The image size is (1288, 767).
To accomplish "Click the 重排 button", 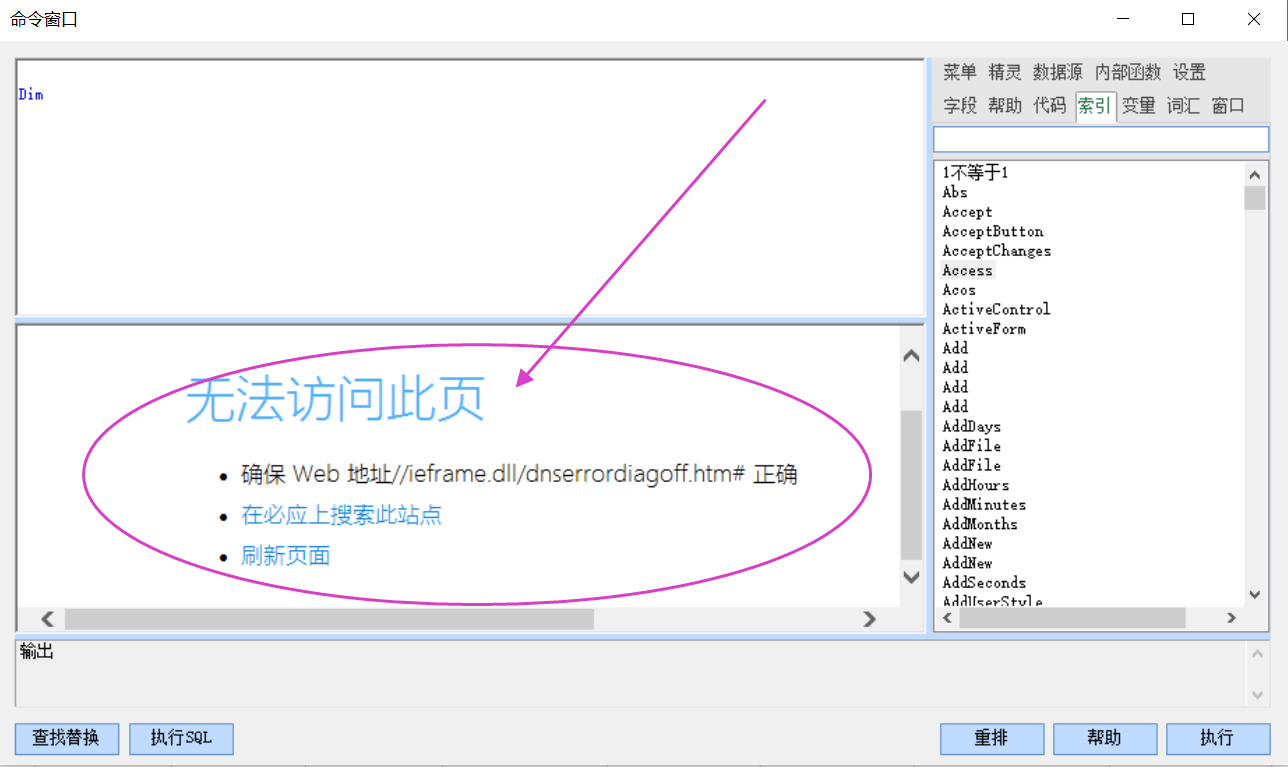I will pos(992,739).
